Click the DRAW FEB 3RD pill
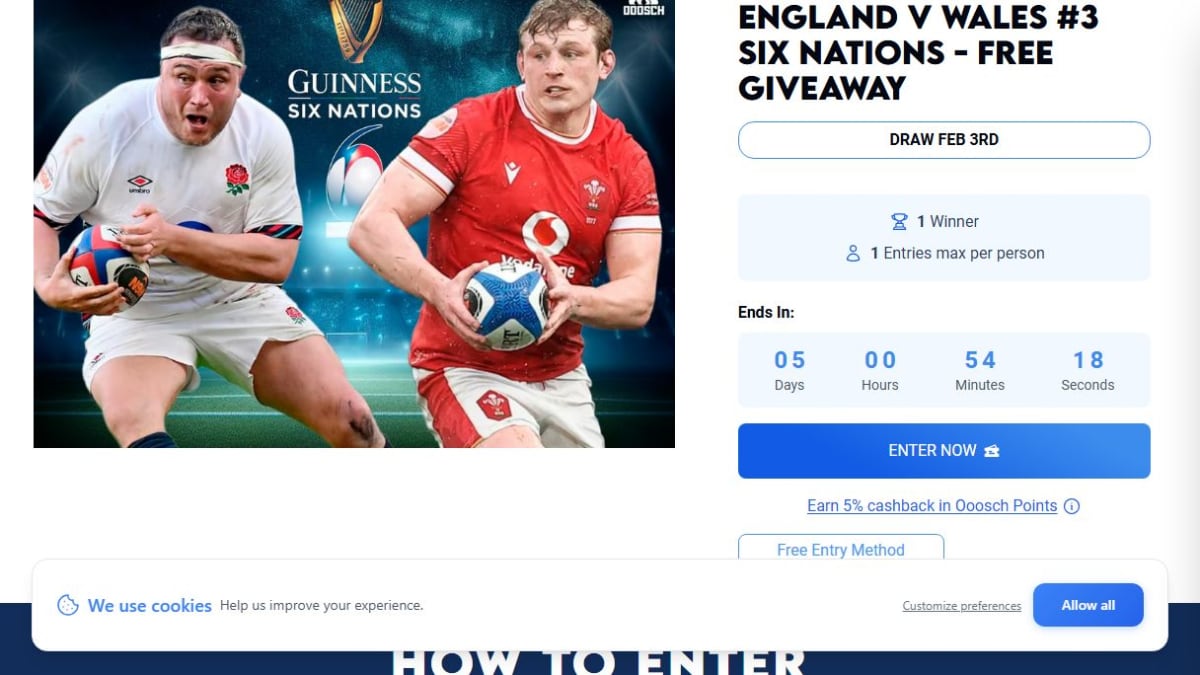 (x=944, y=140)
